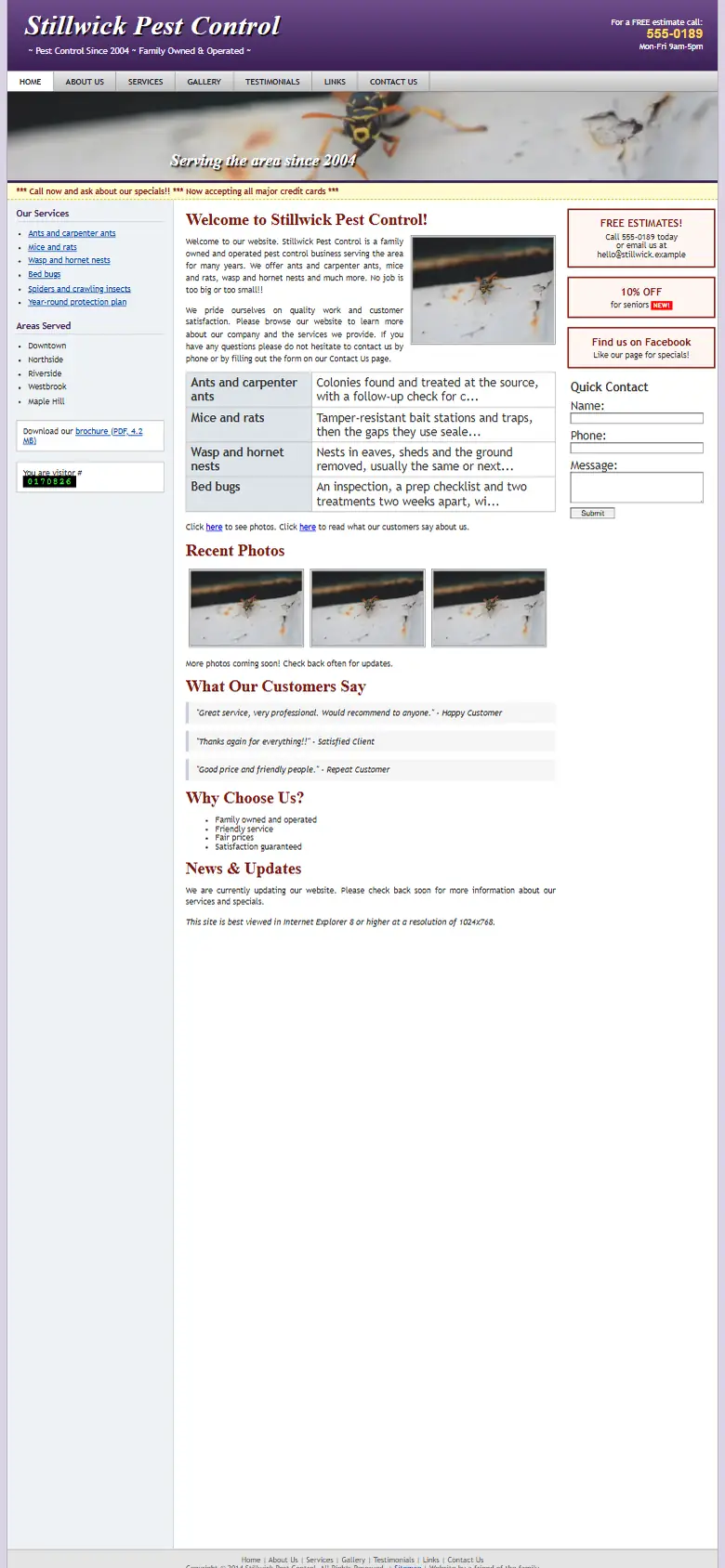
Task: Click the 'Why Choose Us?' heading
Action: pos(244,798)
